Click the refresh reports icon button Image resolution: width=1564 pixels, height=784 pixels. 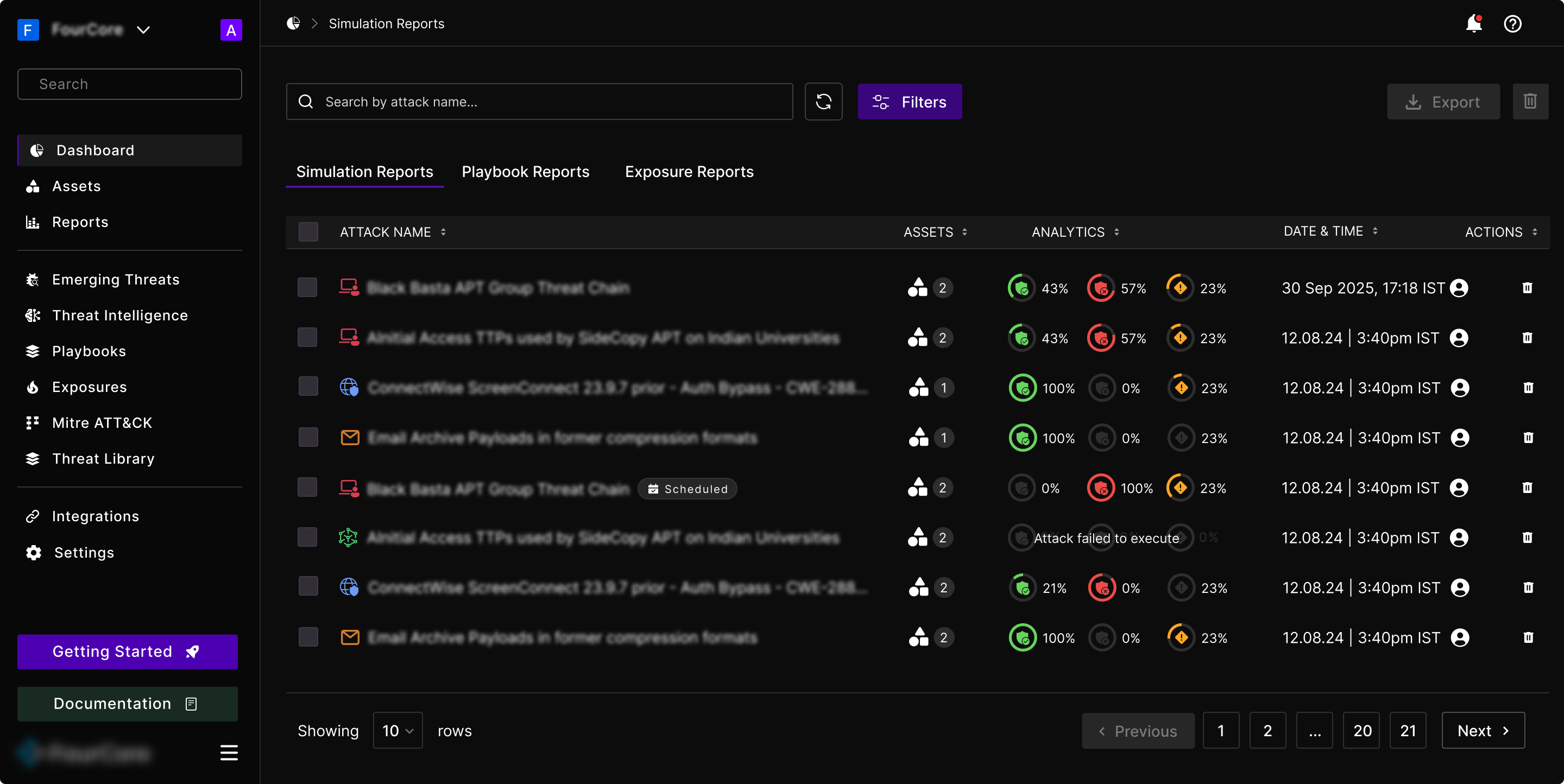tap(823, 102)
